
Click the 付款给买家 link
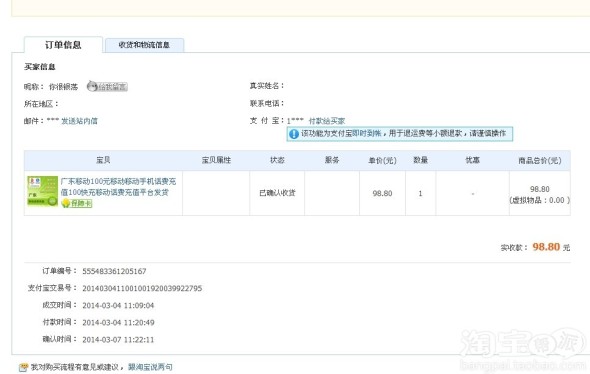(327, 121)
